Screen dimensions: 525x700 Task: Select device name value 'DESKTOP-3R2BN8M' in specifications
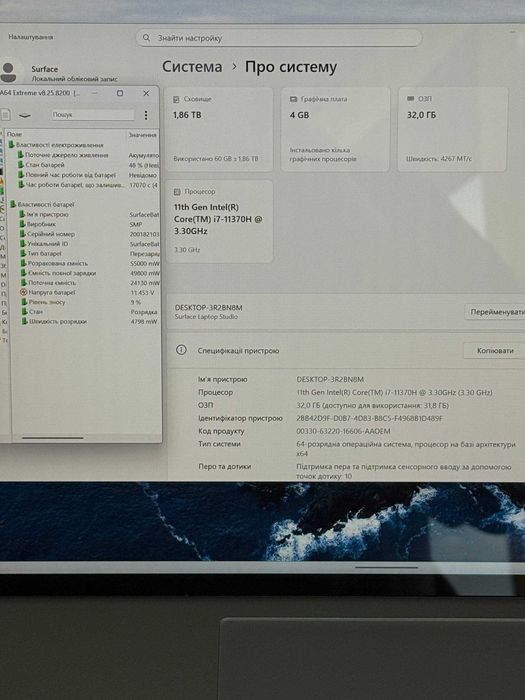[330, 379]
